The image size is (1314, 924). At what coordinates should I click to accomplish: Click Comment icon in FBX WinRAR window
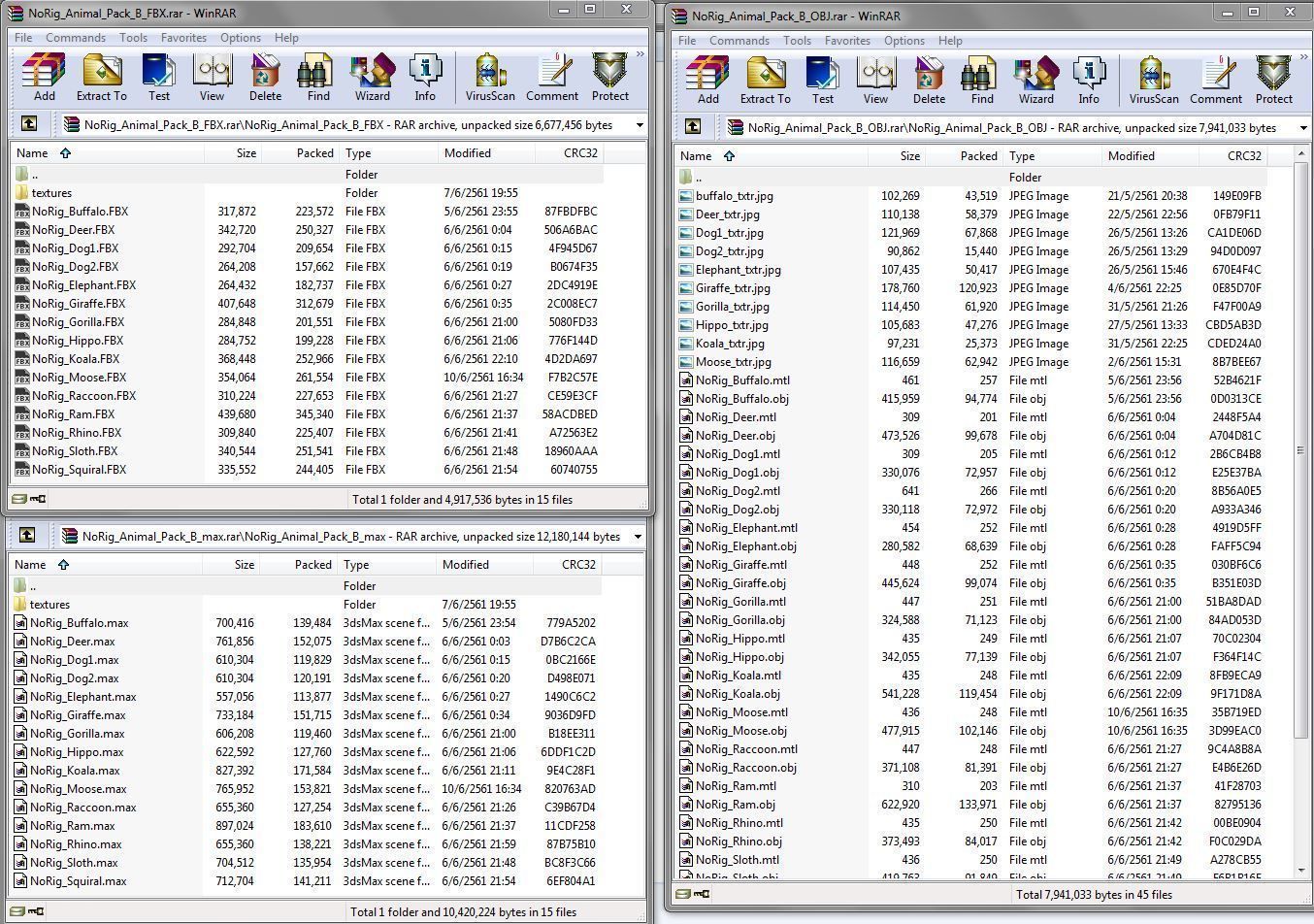[x=552, y=78]
